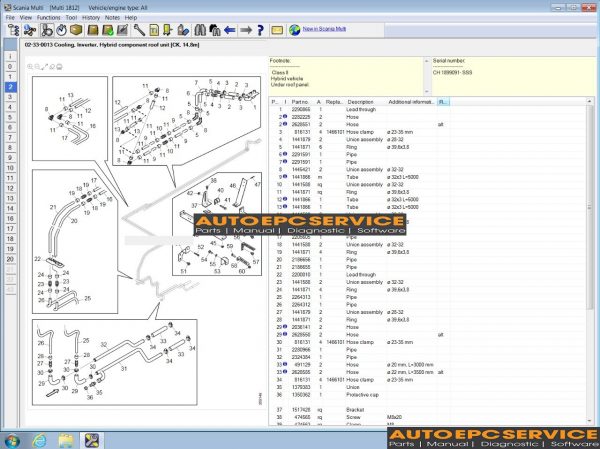This screenshot has height=449, width=600.
Task: Open the File menu
Action: click(x=10, y=18)
